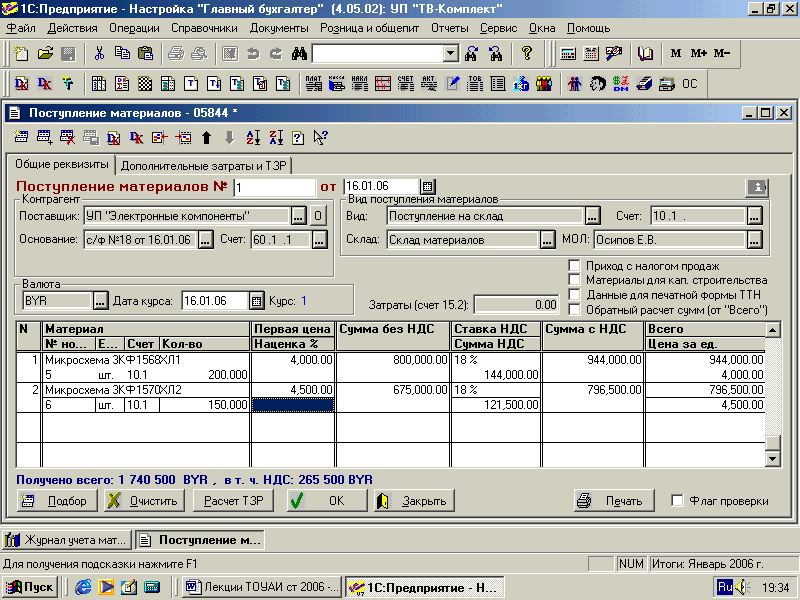This screenshot has height=600, width=800.
Task: Enable 'Приход с налогом продаж' checkbox
Action: pyautogui.click(x=574, y=265)
